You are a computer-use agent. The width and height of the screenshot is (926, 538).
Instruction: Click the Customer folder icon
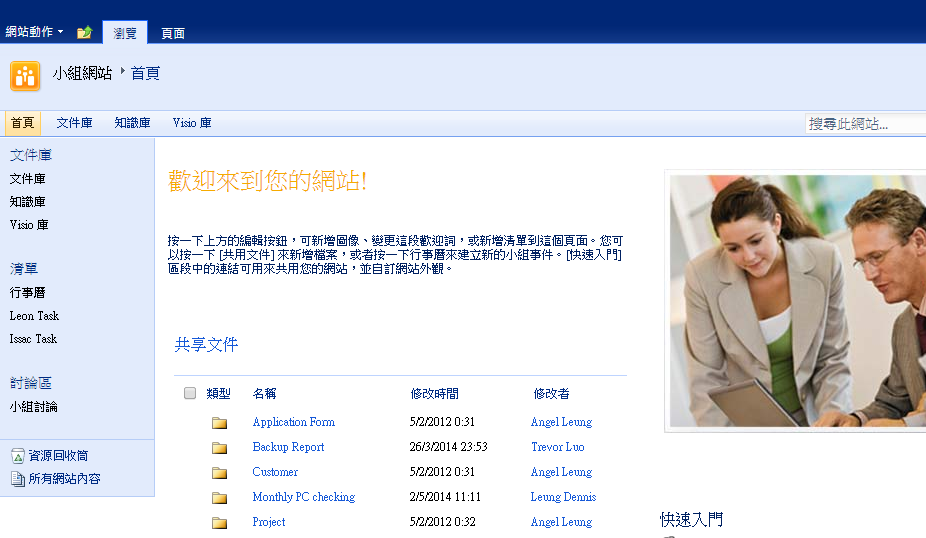pyautogui.click(x=220, y=473)
